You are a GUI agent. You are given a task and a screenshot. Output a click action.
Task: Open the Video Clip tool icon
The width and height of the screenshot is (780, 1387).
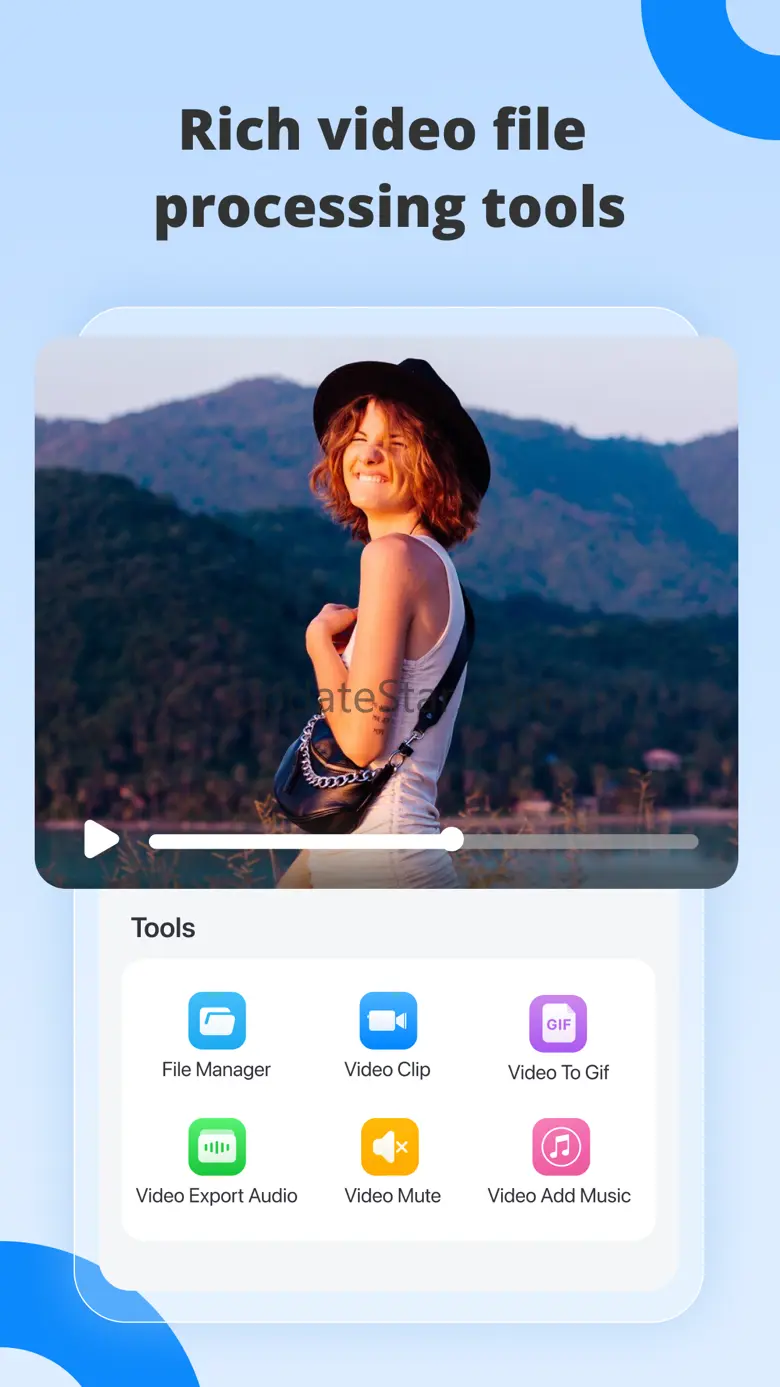coord(388,1021)
